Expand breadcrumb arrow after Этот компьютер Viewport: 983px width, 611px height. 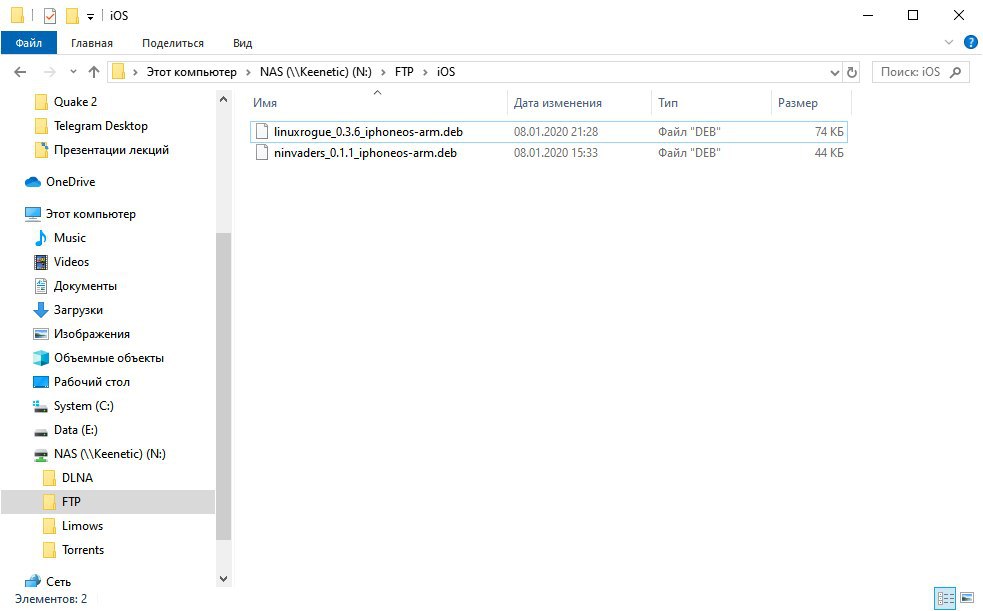(x=248, y=73)
